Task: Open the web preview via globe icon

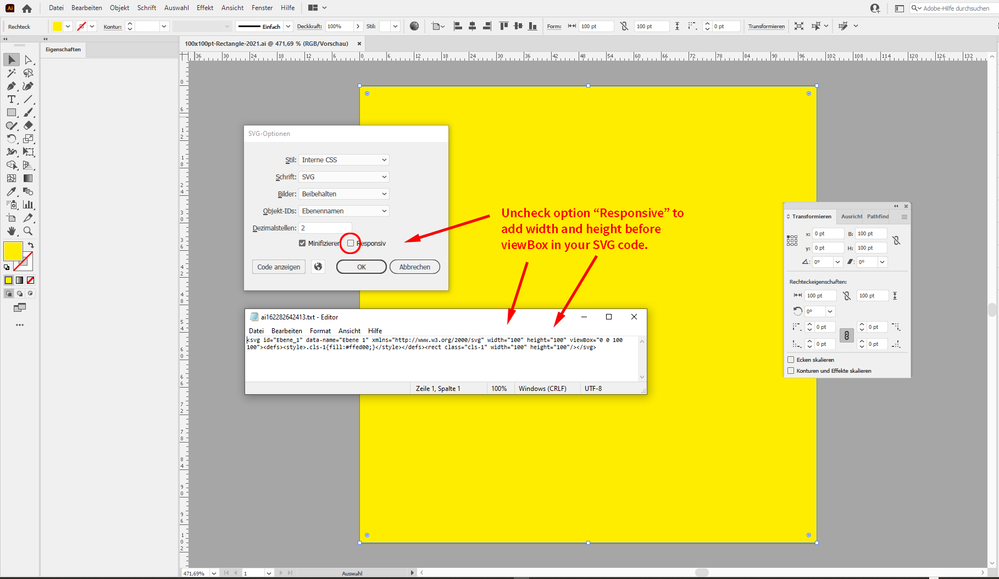Action: (318, 266)
